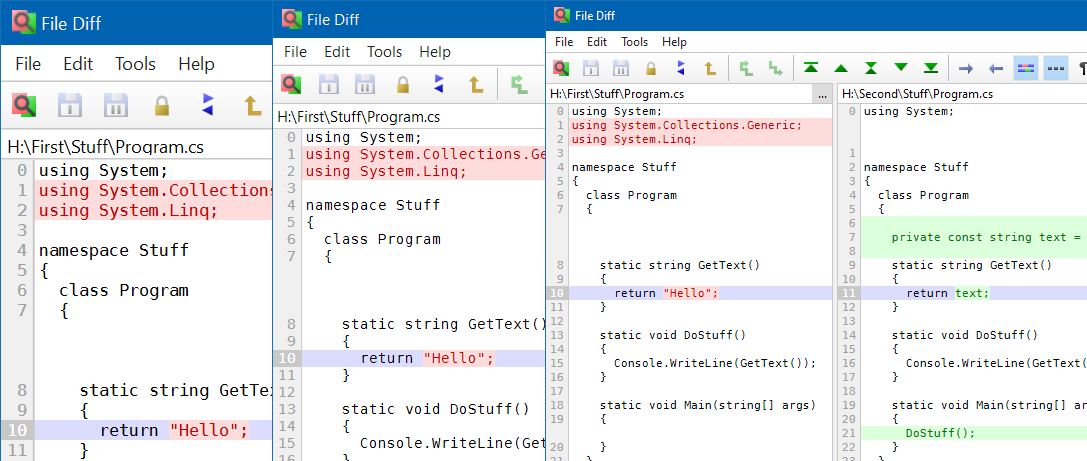Click compare magnifier icon in left window
The width and height of the screenshot is (1087, 461).
point(24,105)
